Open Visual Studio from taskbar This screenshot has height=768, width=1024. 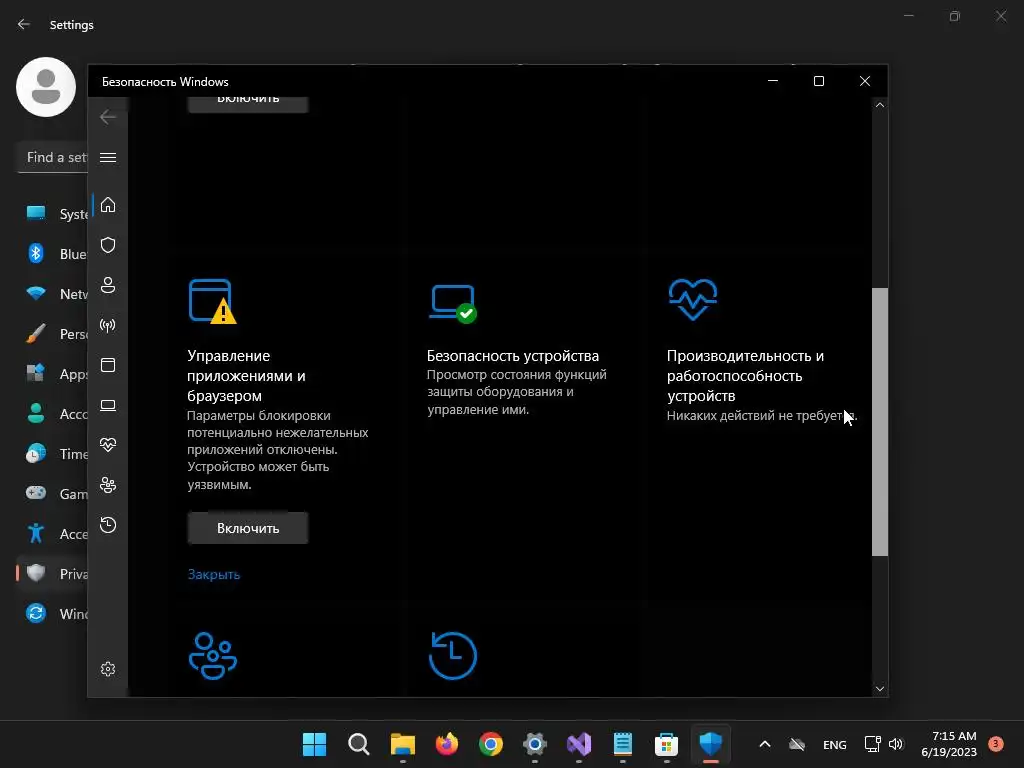[x=579, y=744]
